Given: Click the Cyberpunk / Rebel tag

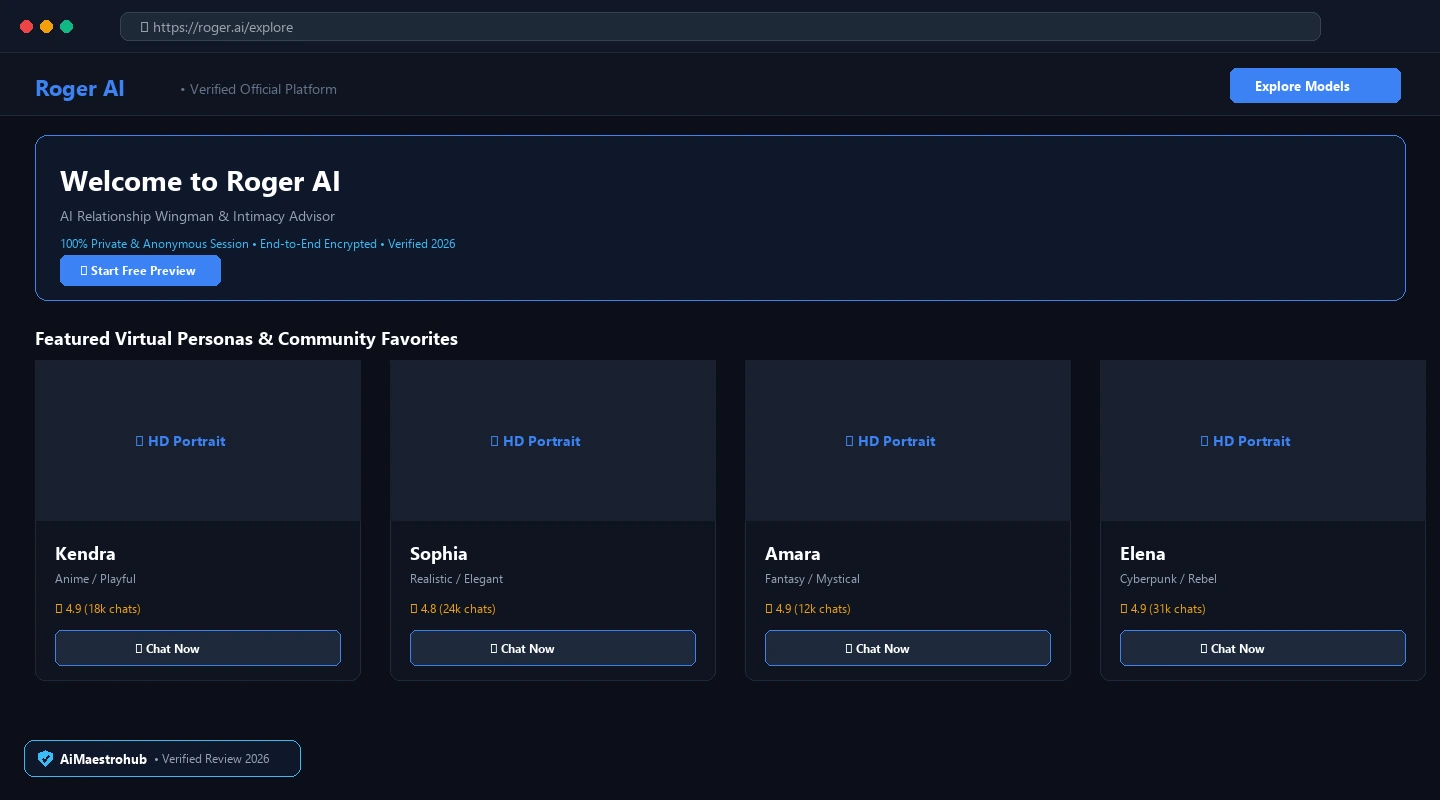Looking at the screenshot, I should click(1169, 579).
